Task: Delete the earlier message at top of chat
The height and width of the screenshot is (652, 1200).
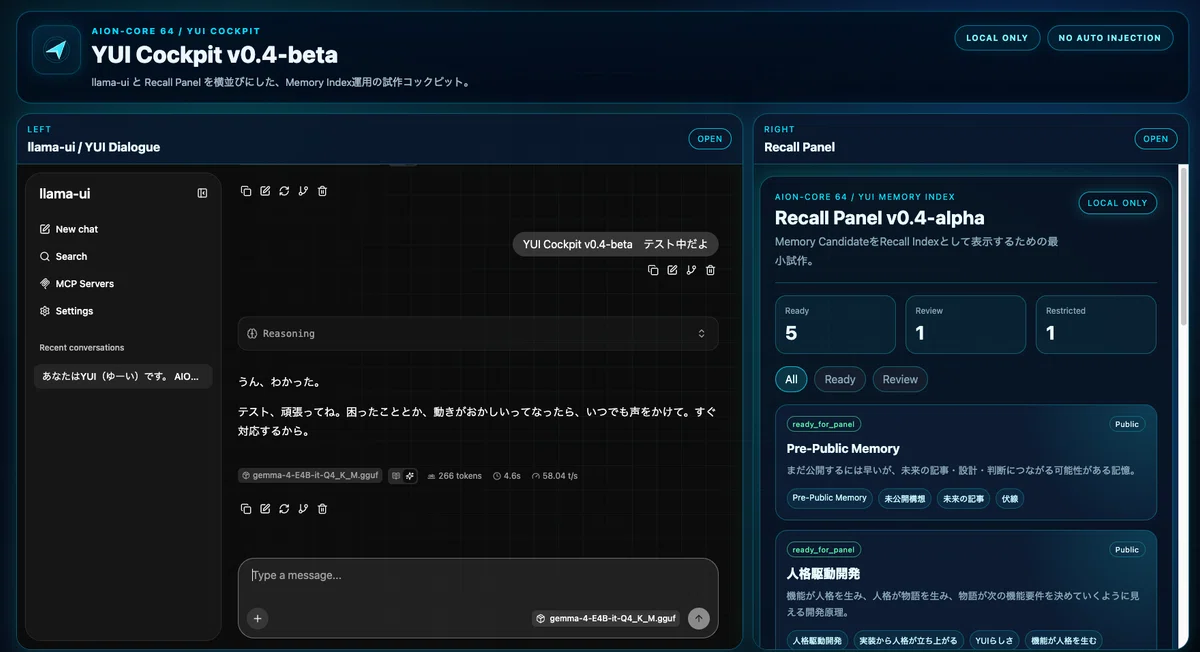Action: pos(322,191)
